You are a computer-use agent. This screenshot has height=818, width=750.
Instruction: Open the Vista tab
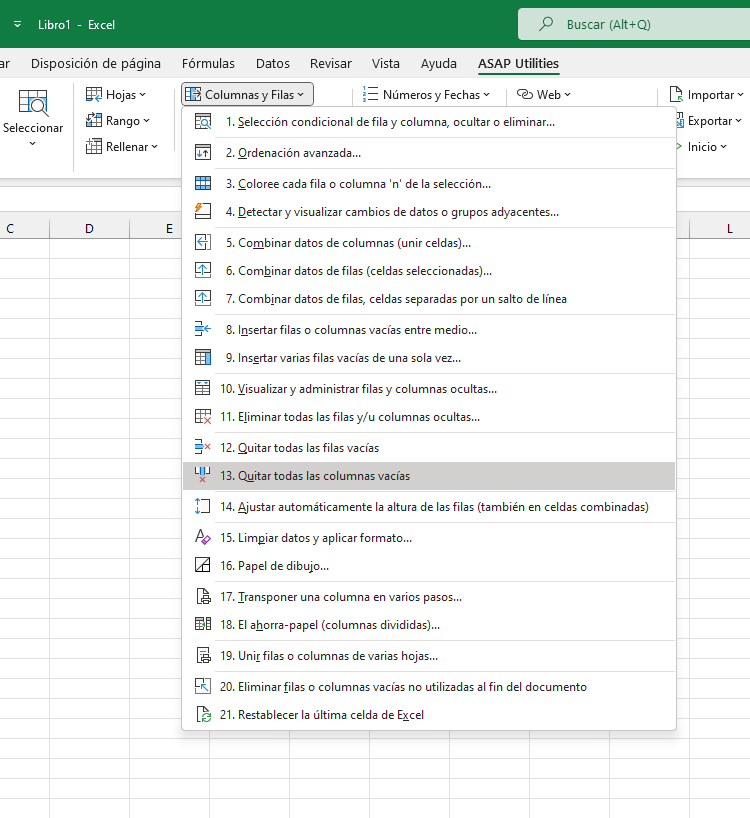pyautogui.click(x=385, y=64)
